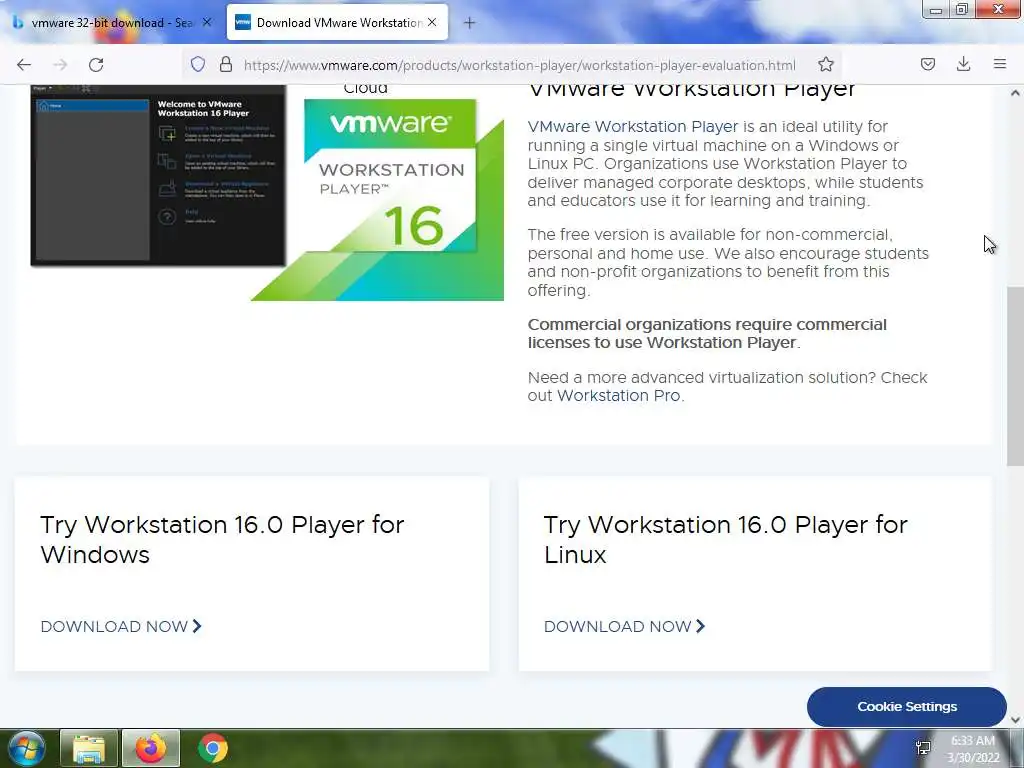Close the vmware 32-bit download tab
The width and height of the screenshot is (1024, 768).
coord(207,22)
